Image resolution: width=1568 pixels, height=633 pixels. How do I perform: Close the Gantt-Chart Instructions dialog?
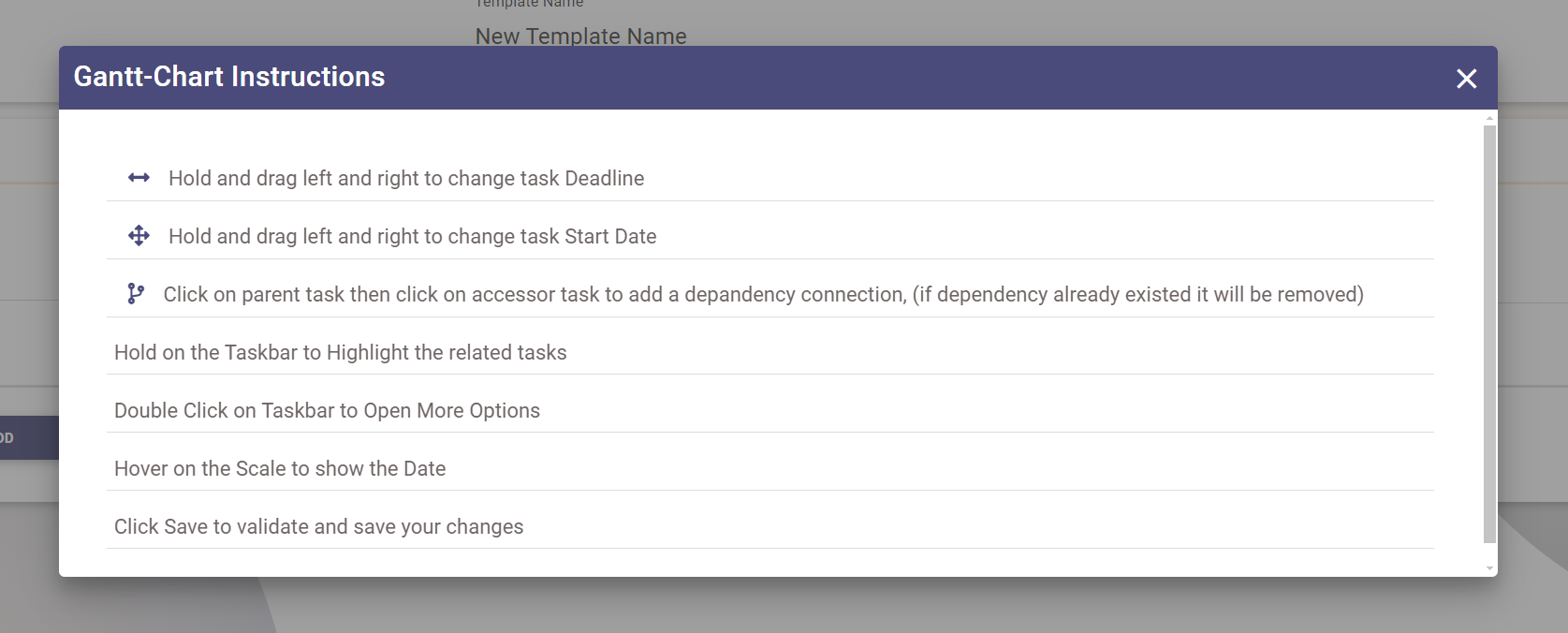pos(1466,79)
